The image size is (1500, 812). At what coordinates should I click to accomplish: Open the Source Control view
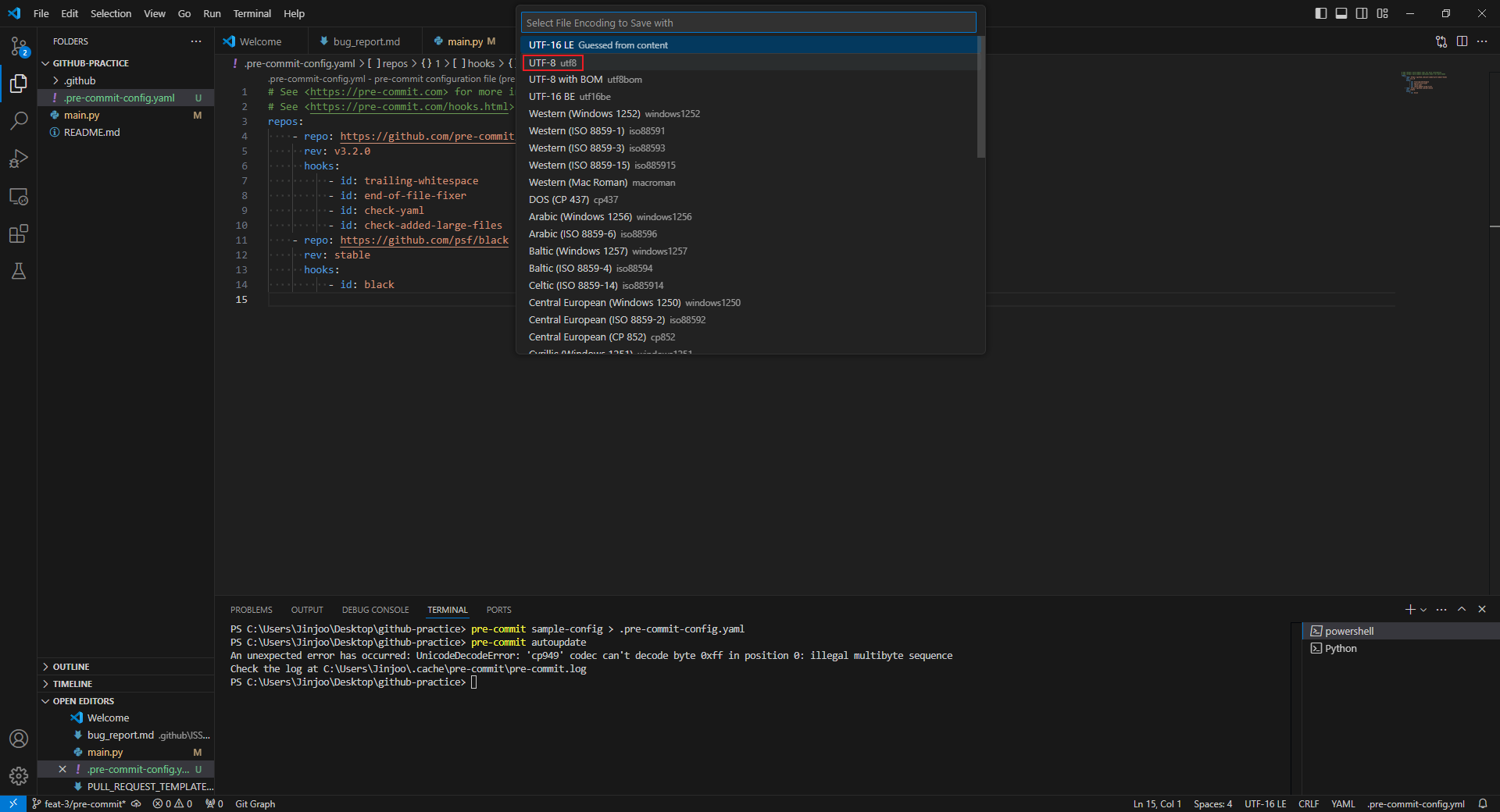click(19, 46)
